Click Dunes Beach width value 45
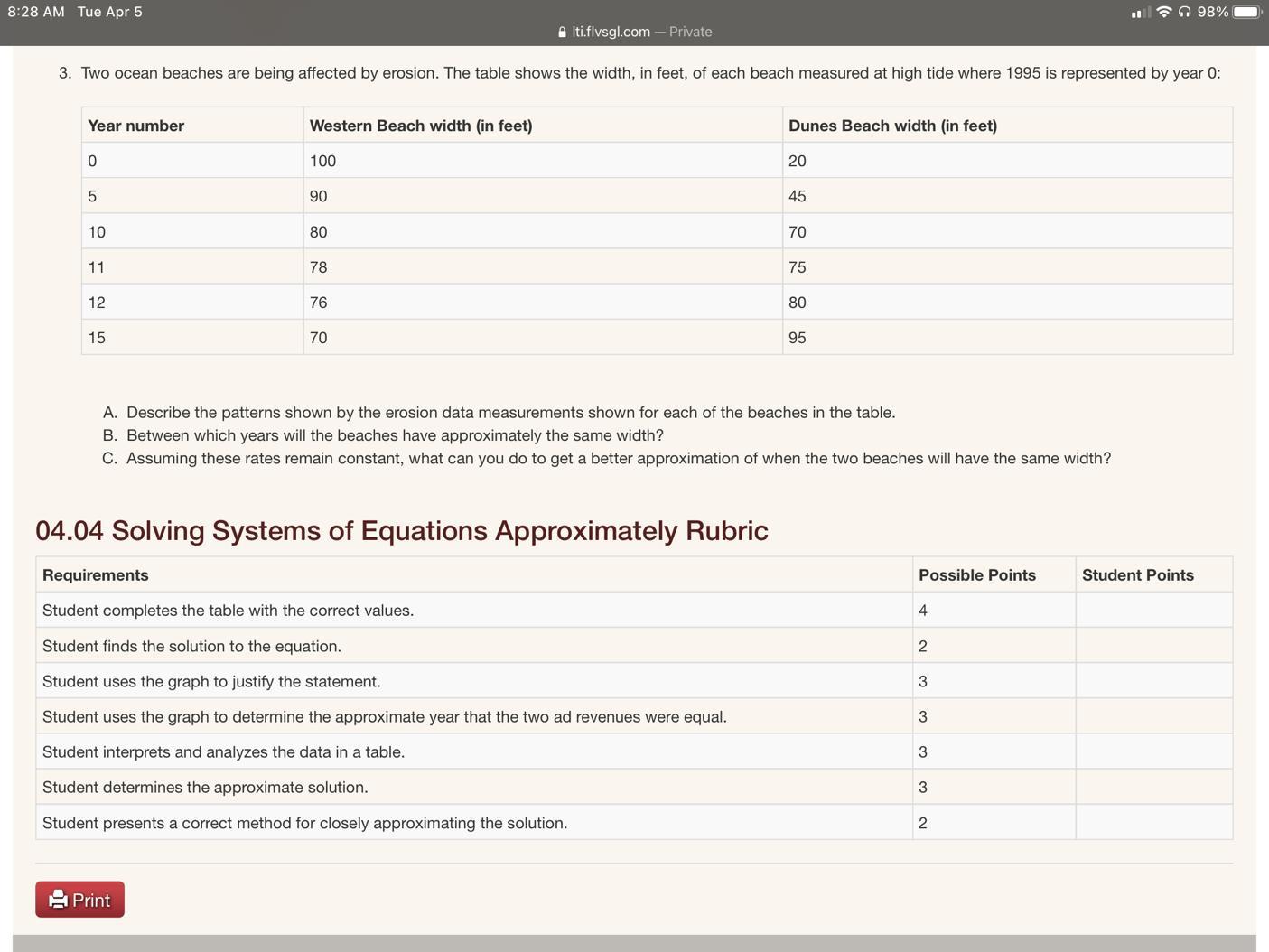This screenshot has height=952, width=1269. click(x=797, y=196)
